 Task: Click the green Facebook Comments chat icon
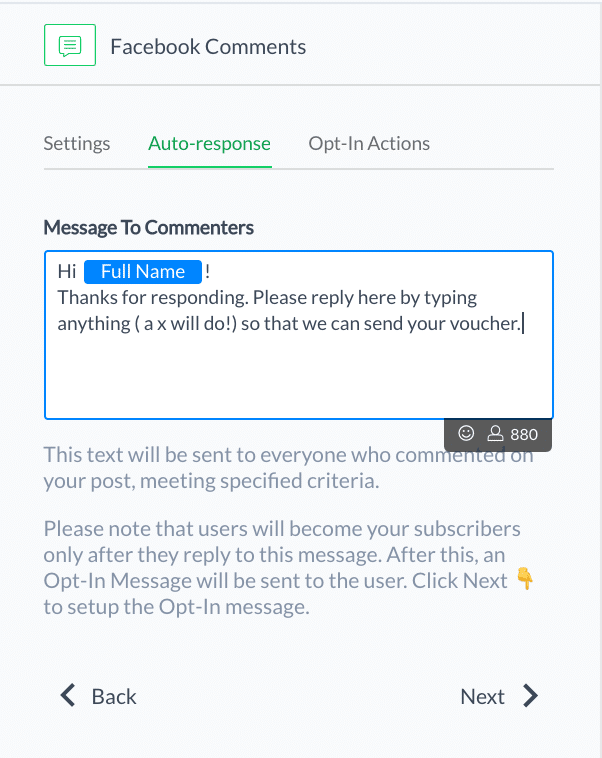click(70, 45)
